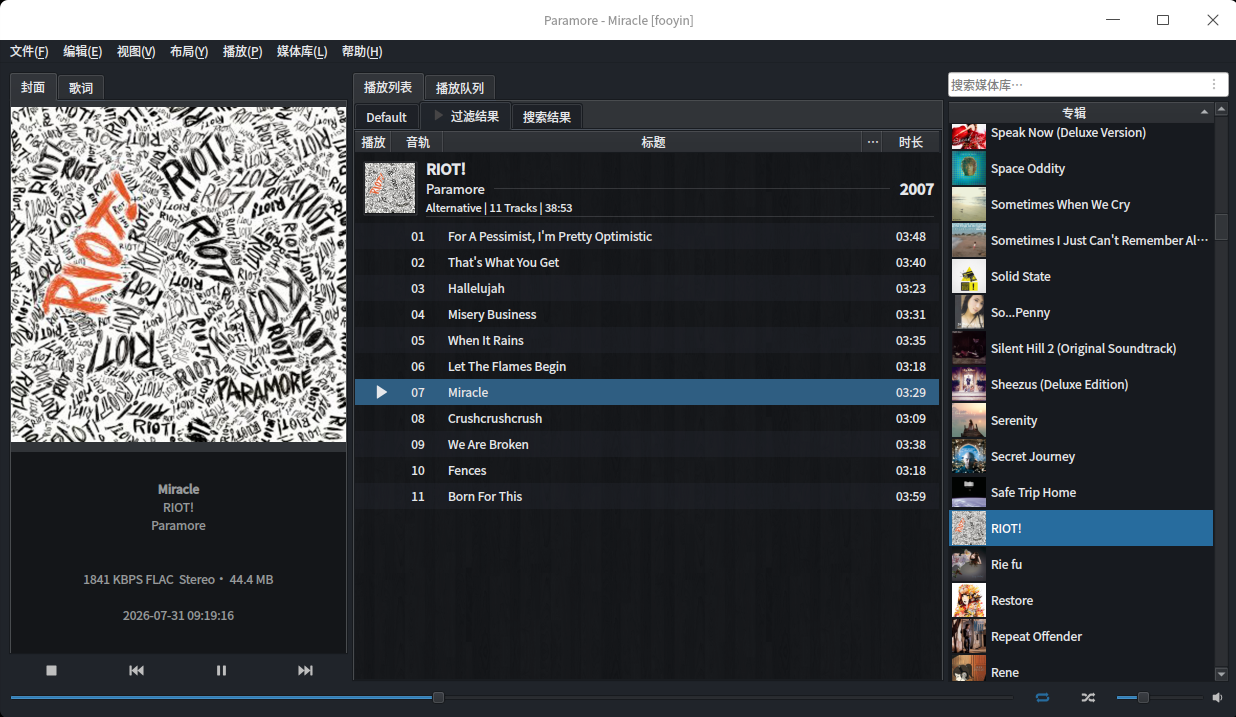Open the search box options menu

coord(1214,85)
